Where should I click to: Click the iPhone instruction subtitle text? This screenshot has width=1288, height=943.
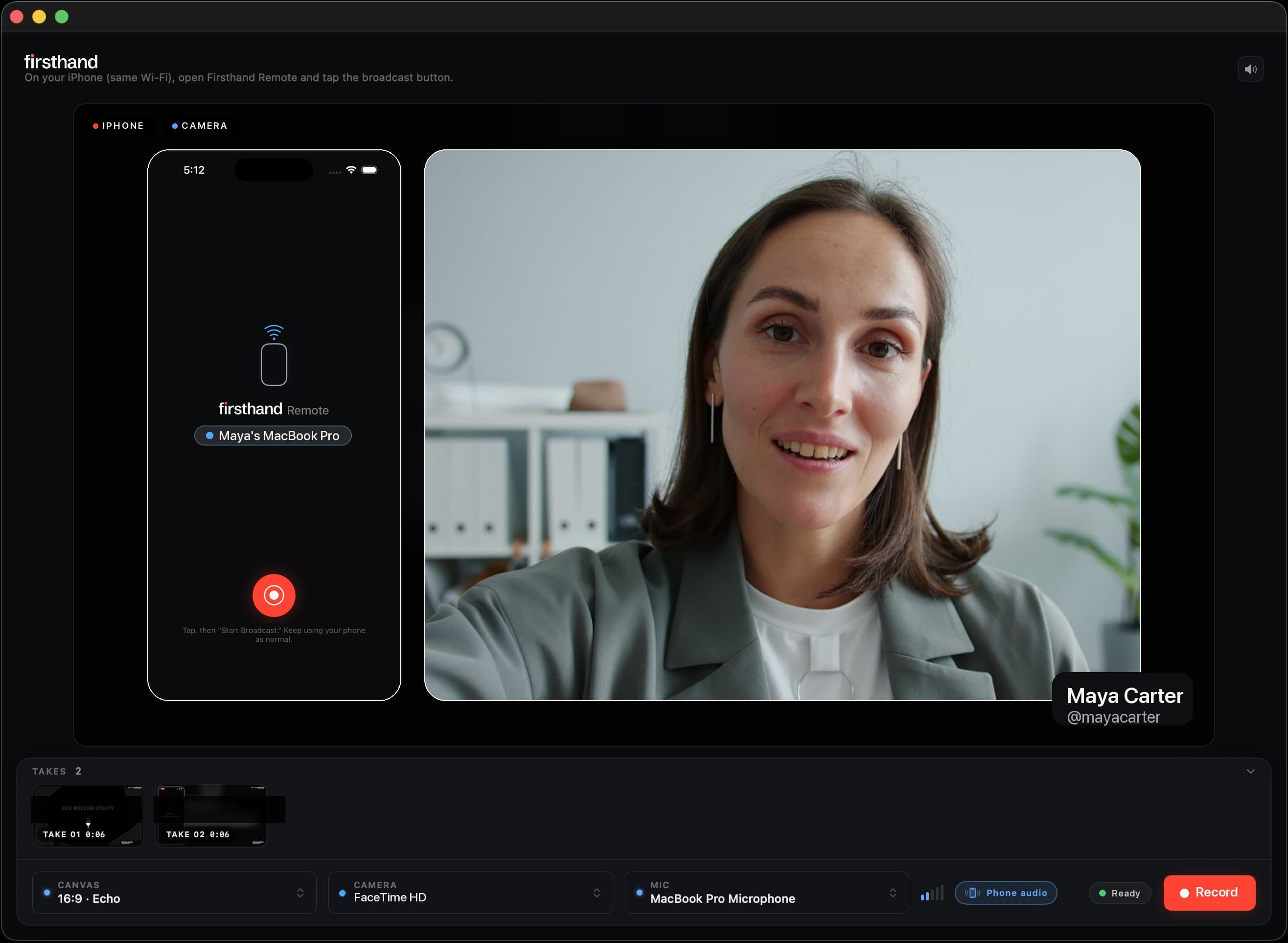(238, 78)
